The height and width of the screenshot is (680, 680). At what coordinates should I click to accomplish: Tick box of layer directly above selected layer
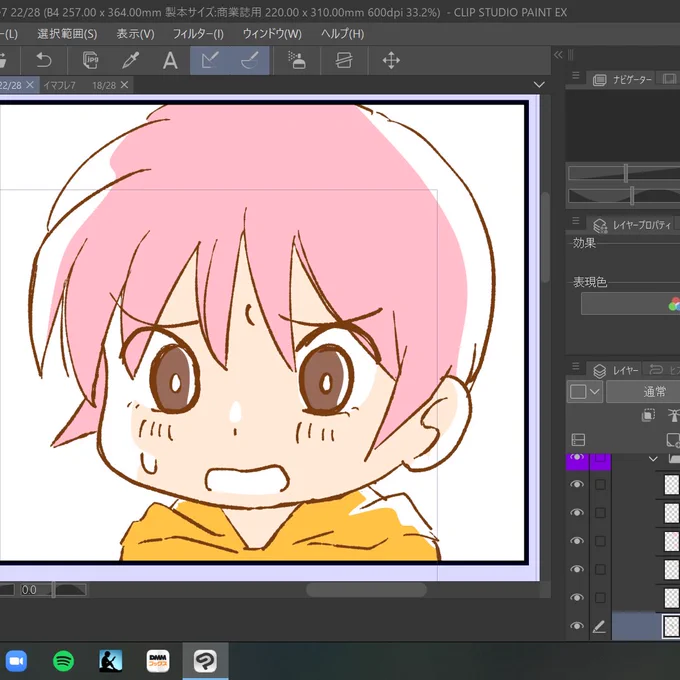tap(600, 598)
